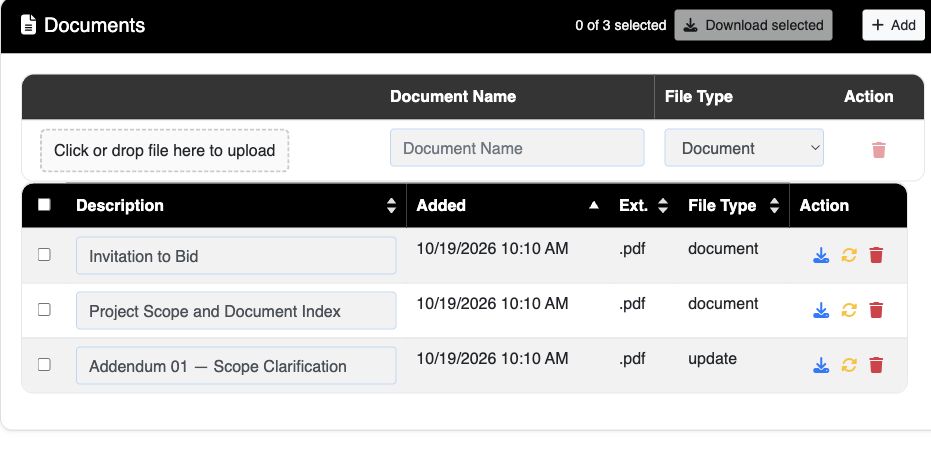
Task: Focus the Document Name input field
Action: (x=517, y=148)
